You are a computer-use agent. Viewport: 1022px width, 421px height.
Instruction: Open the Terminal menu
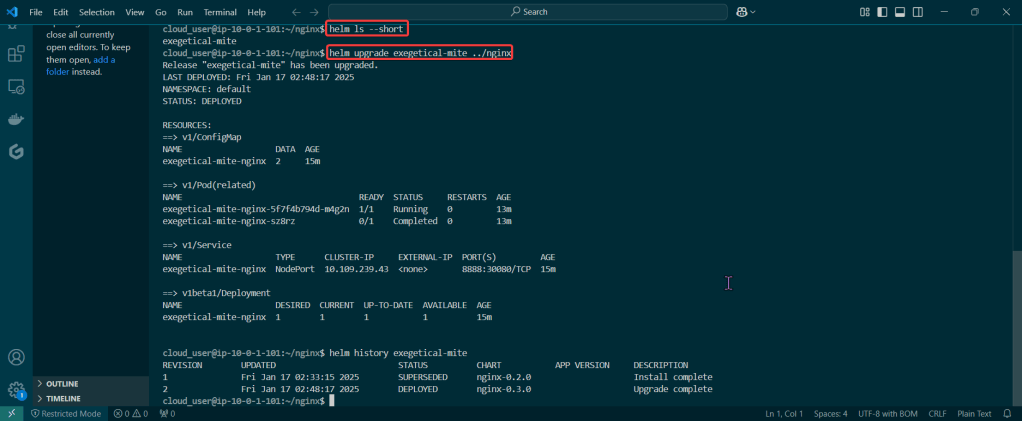(x=222, y=12)
